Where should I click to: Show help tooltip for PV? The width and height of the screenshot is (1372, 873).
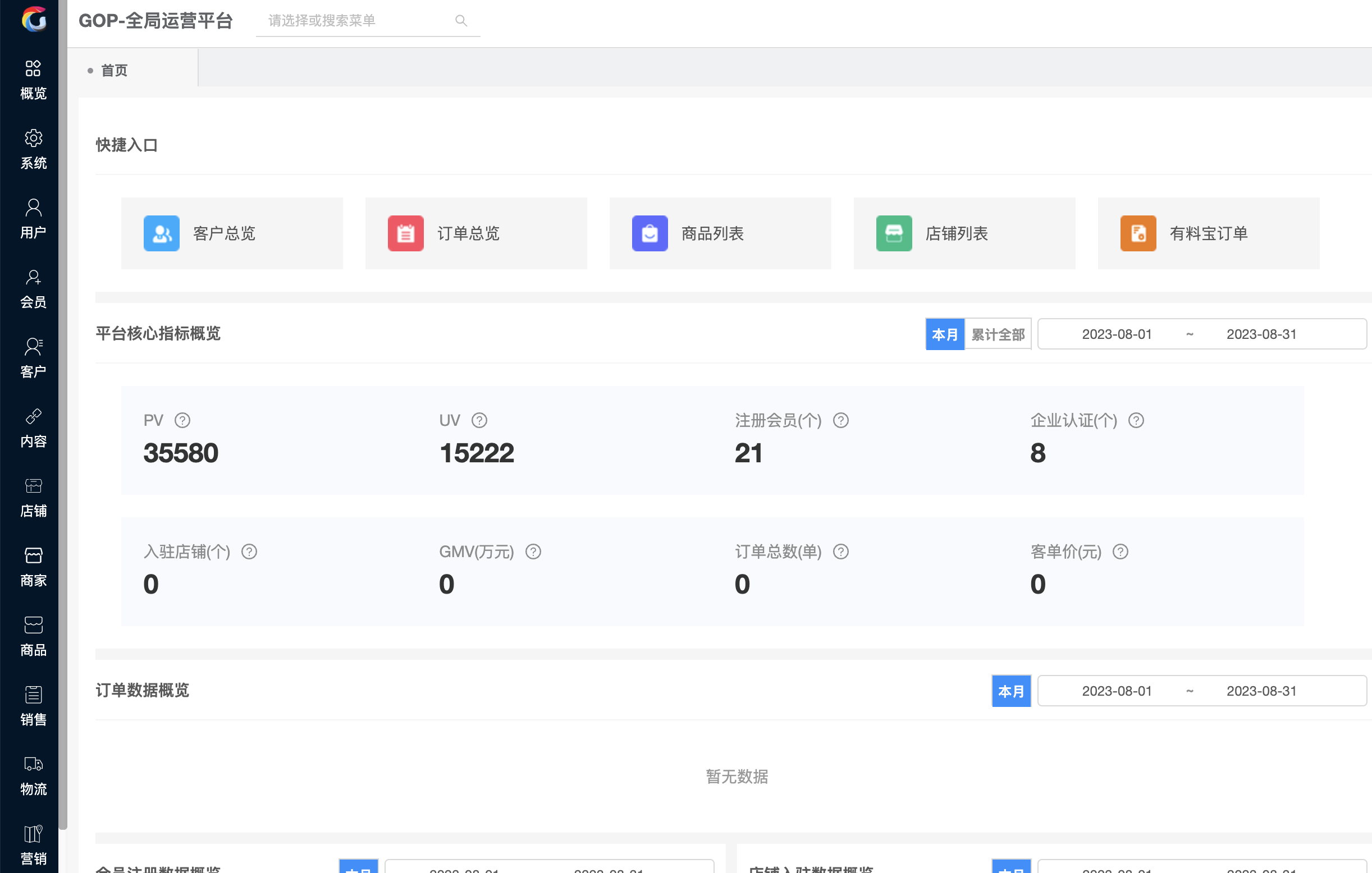click(182, 420)
